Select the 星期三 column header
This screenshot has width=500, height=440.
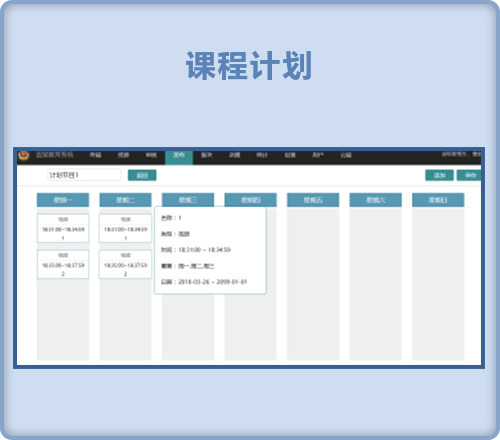188,200
